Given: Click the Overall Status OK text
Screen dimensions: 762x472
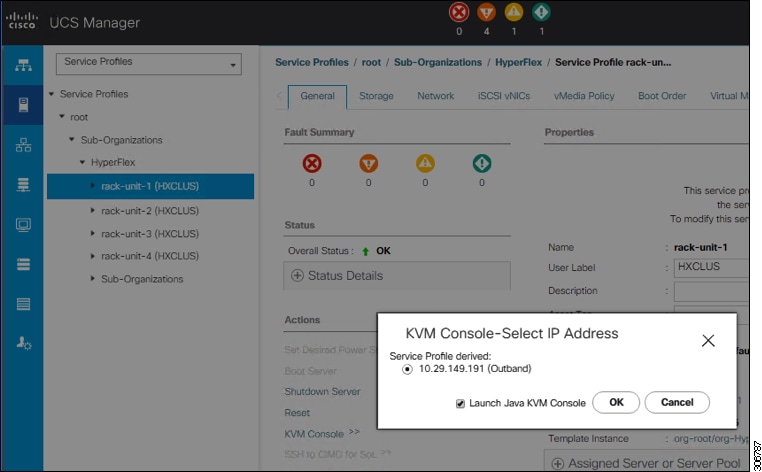Looking at the screenshot, I should click(x=383, y=251).
